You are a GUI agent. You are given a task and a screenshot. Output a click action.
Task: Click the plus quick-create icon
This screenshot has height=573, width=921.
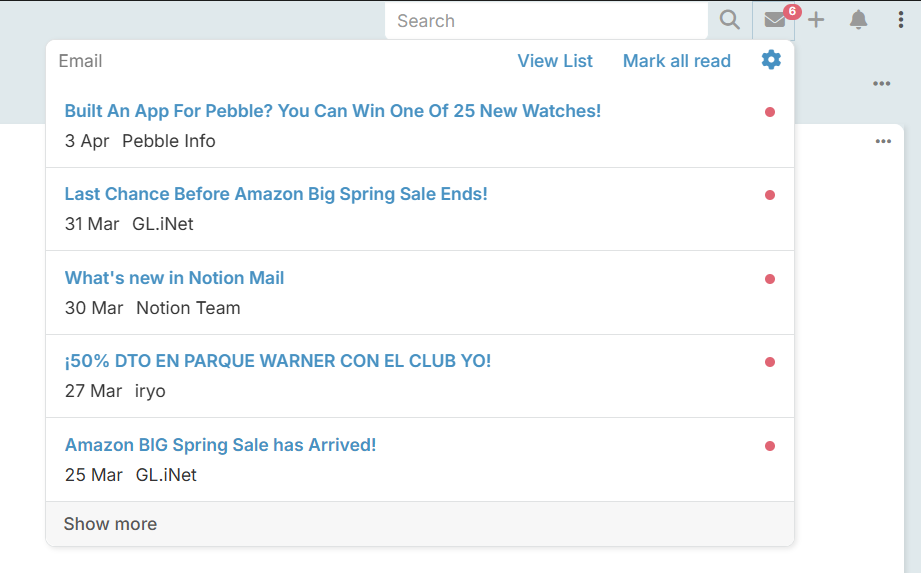pos(816,20)
